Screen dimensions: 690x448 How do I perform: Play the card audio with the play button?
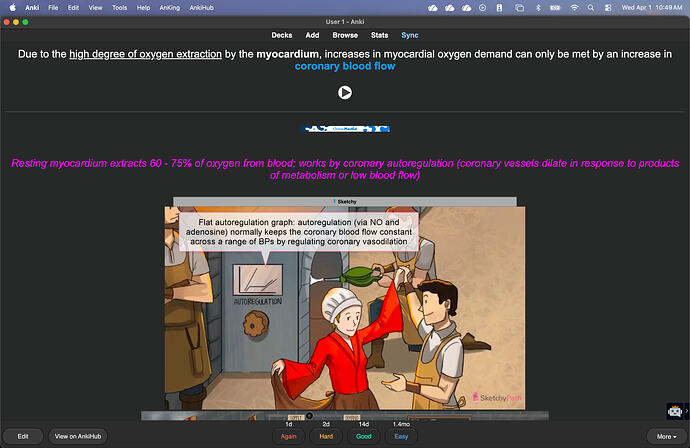click(x=345, y=92)
